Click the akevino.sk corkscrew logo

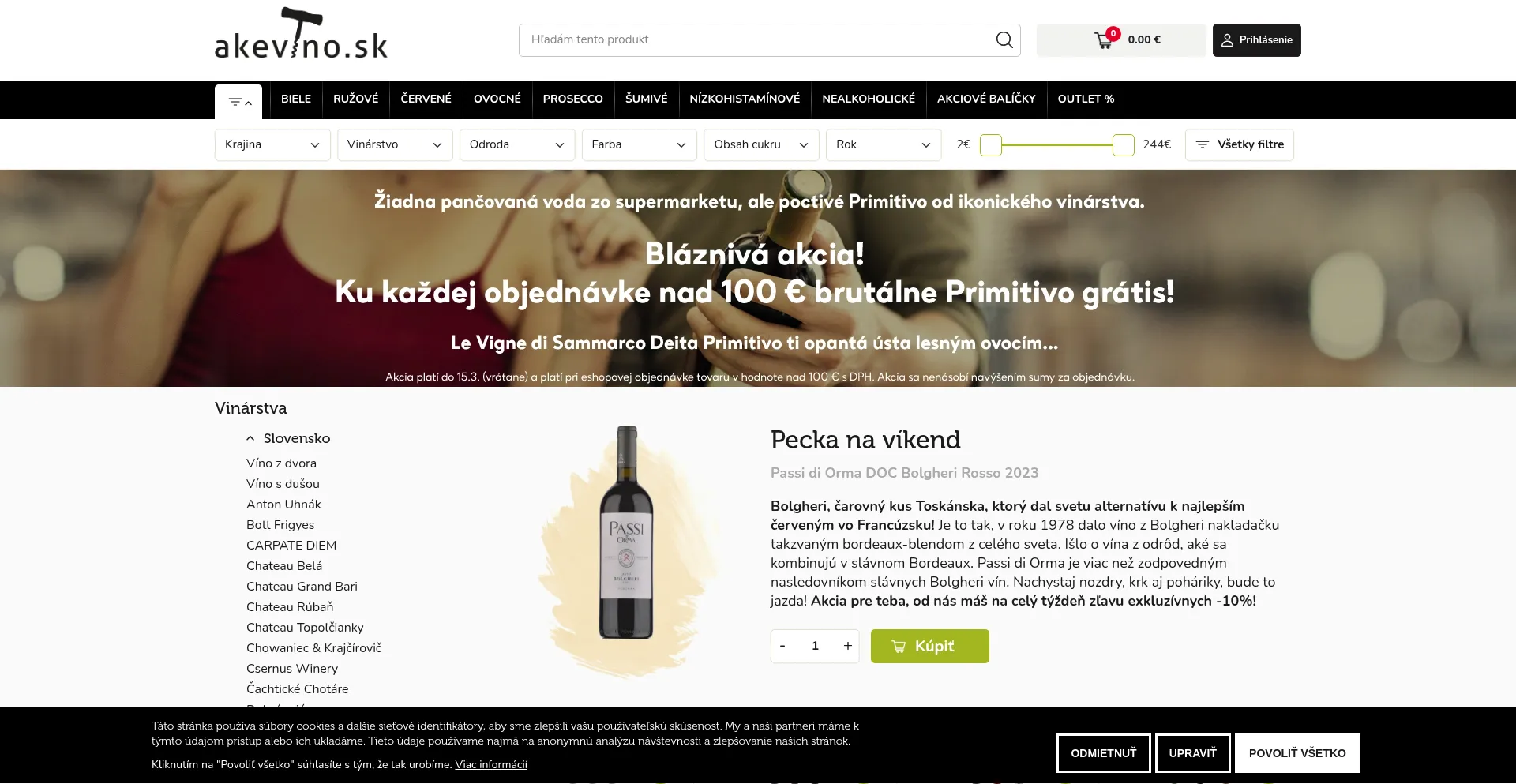301,33
